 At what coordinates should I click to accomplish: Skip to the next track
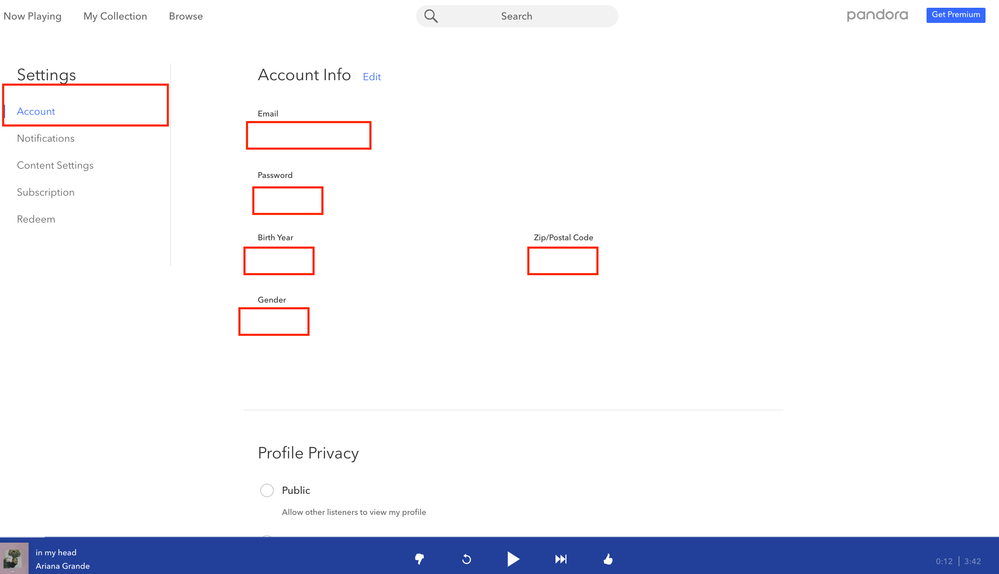[x=561, y=559]
